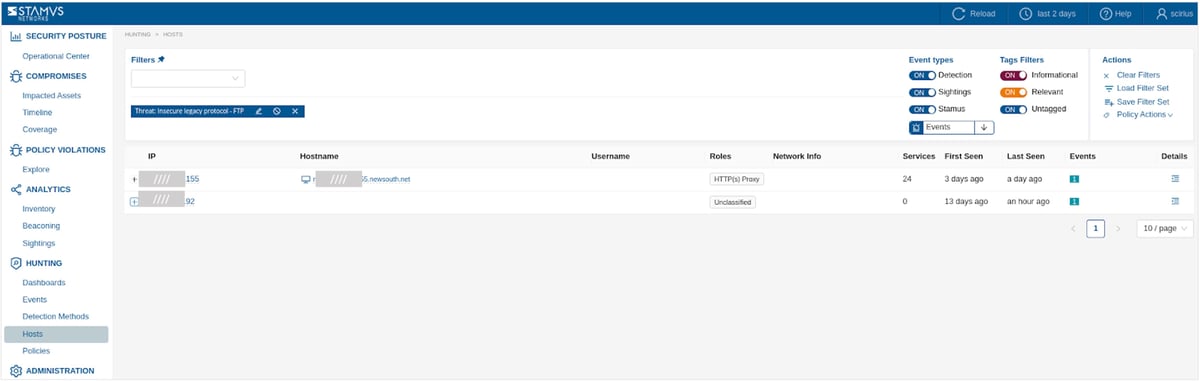Click the Compromises bug icon

coord(15,76)
